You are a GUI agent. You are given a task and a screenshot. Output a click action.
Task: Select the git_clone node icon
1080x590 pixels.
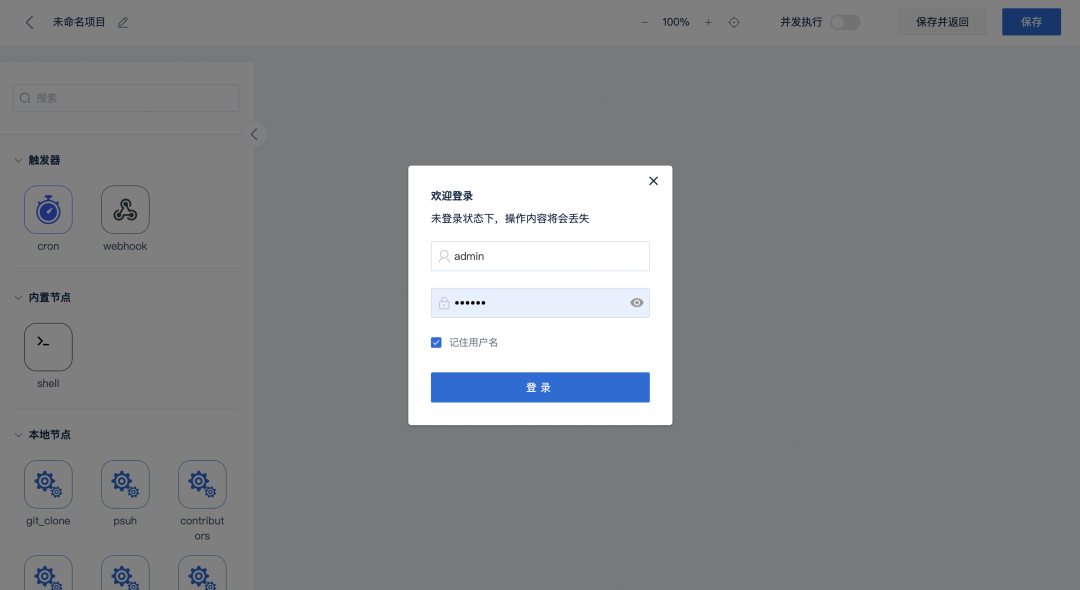tap(48, 484)
